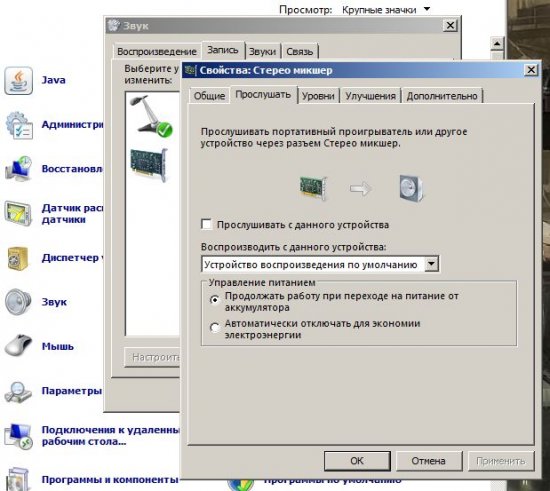550x491 pixels.
Task: Open the Java control panel icon
Action: 19,81
